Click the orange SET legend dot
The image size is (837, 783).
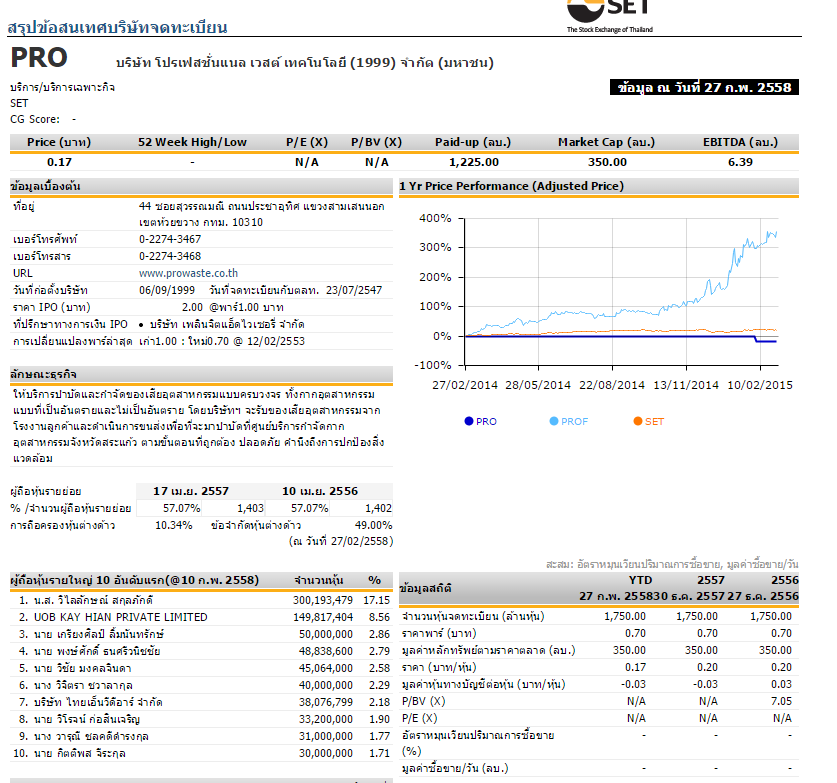click(x=638, y=421)
